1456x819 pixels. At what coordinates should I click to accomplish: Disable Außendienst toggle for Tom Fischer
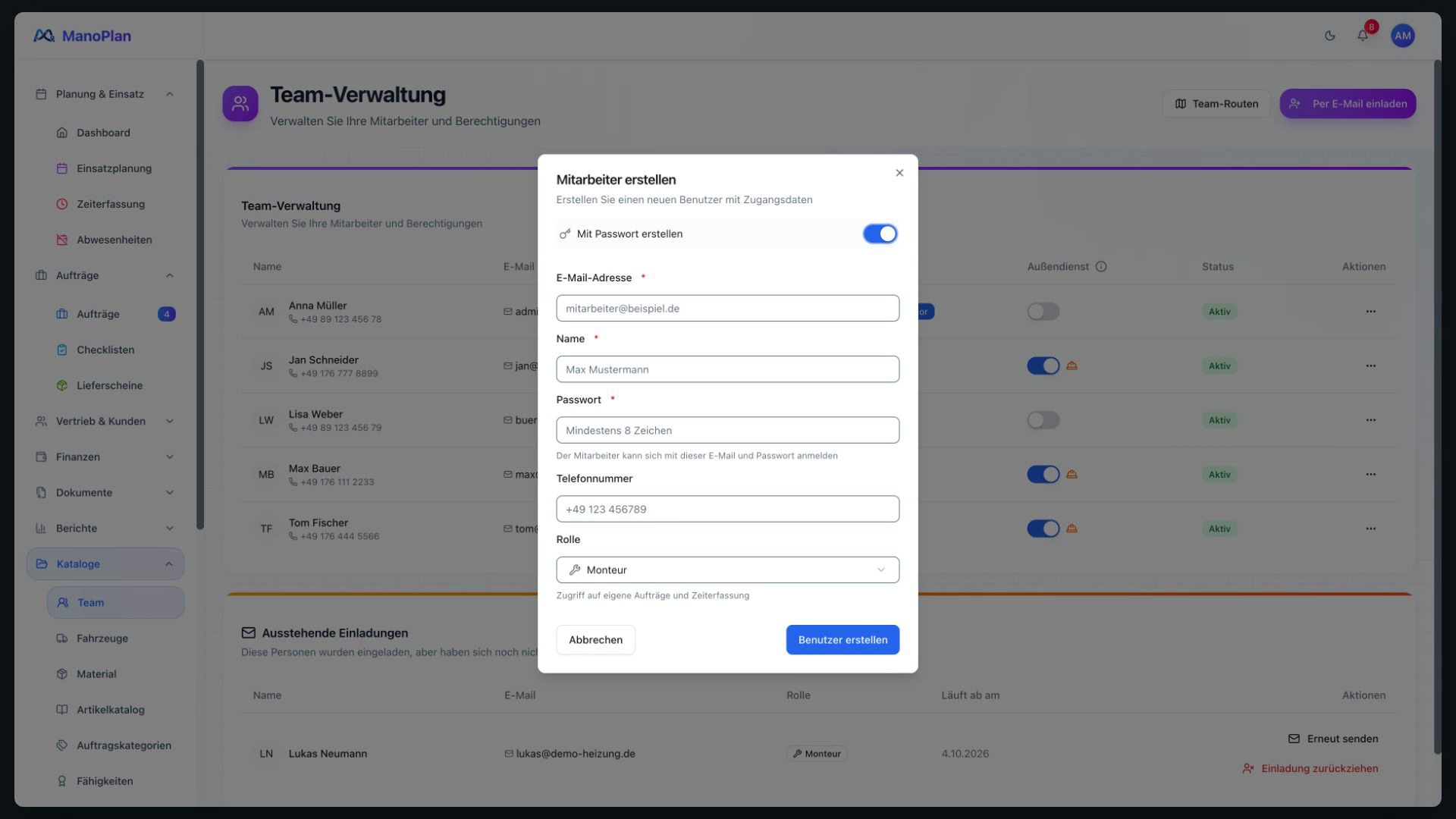[1043, 529]
